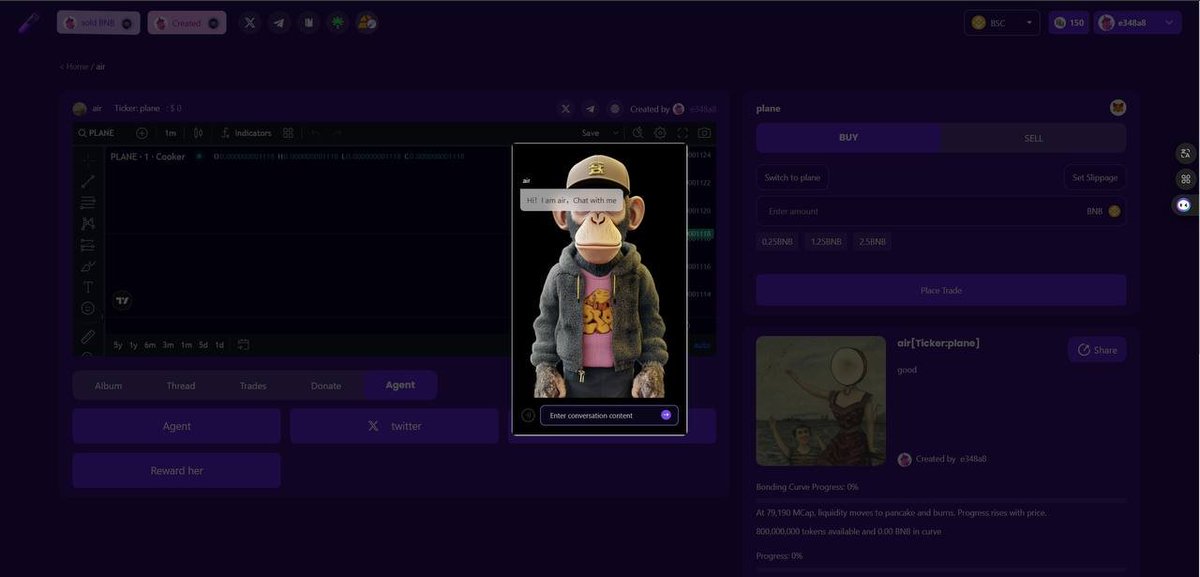Select the trend line drawing tool

pos(88,181)
